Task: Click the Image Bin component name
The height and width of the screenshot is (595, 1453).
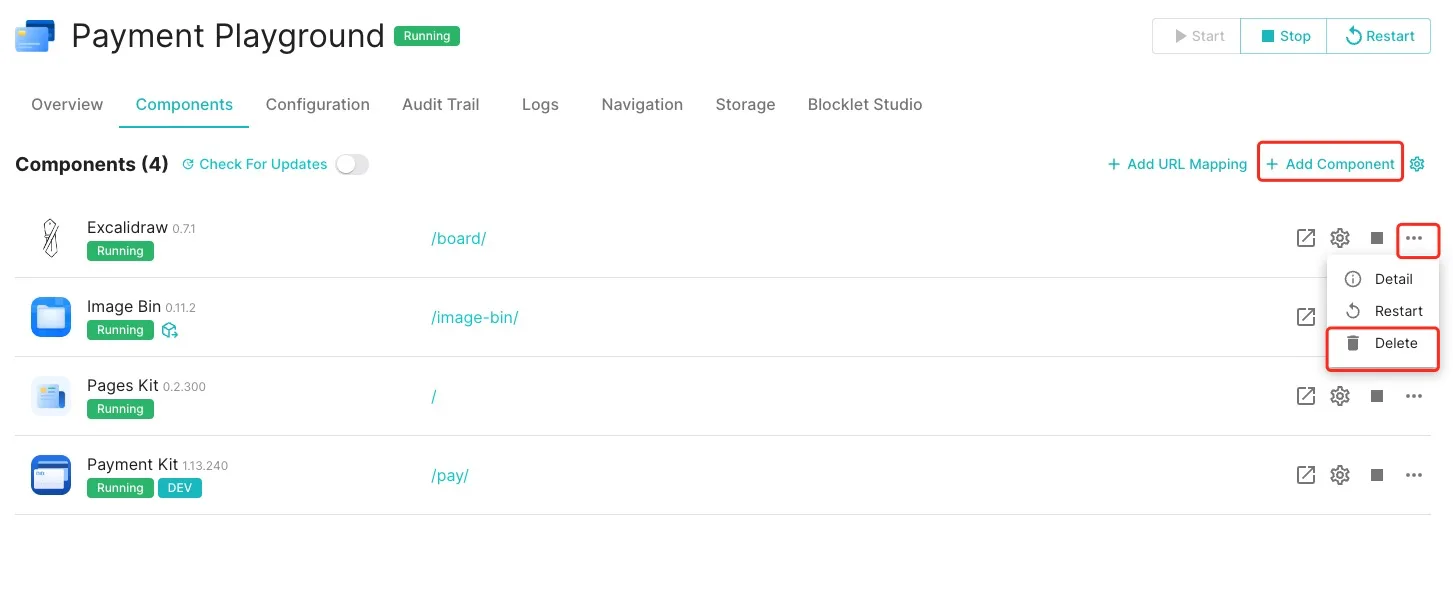Action: click(124, 306)
